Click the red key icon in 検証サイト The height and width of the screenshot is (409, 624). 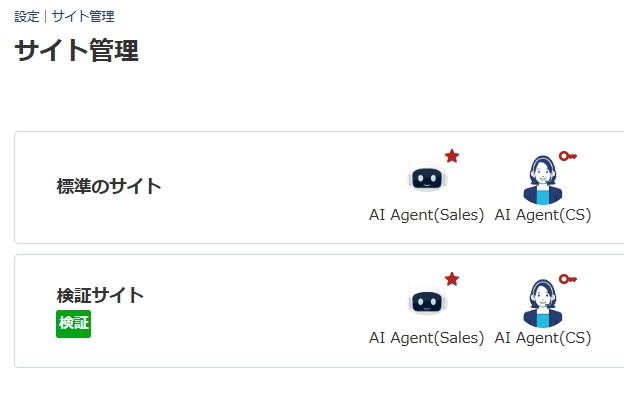pyautogui.click(x=568, y=279)
